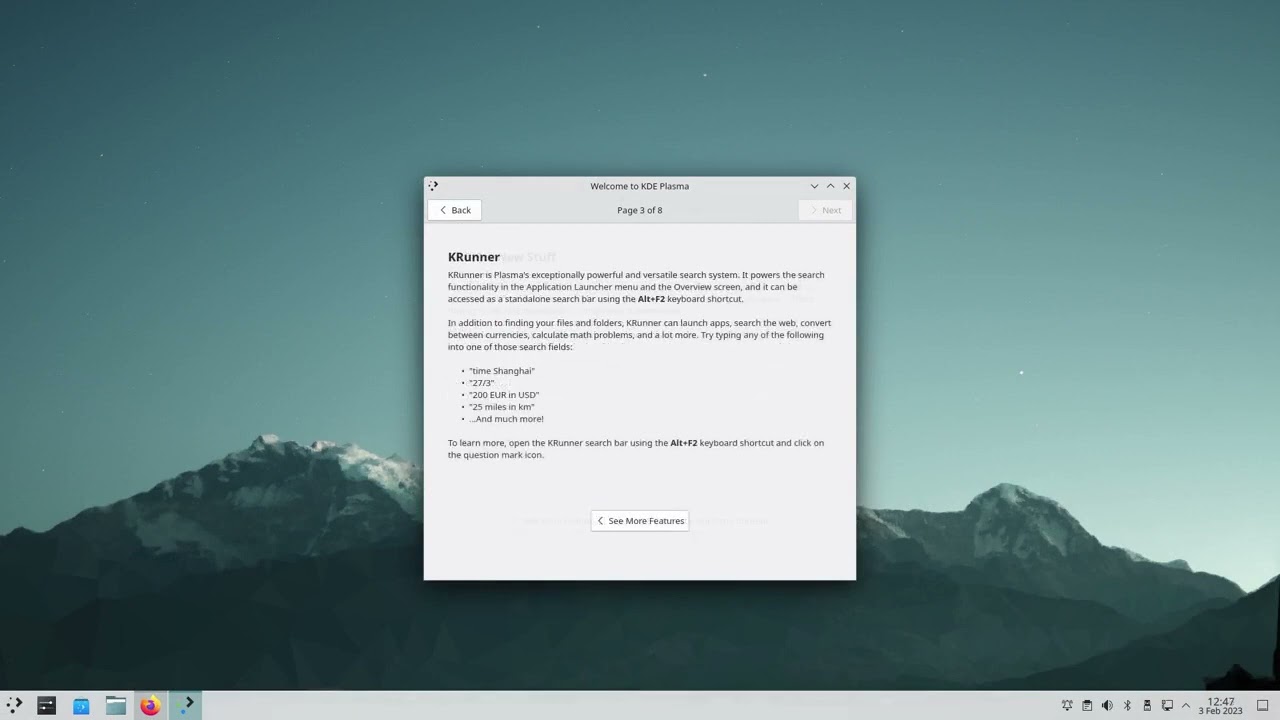Click See More Features button
Image resolution: width=1280 pixels, height=720 pixels.
point(640,521)
